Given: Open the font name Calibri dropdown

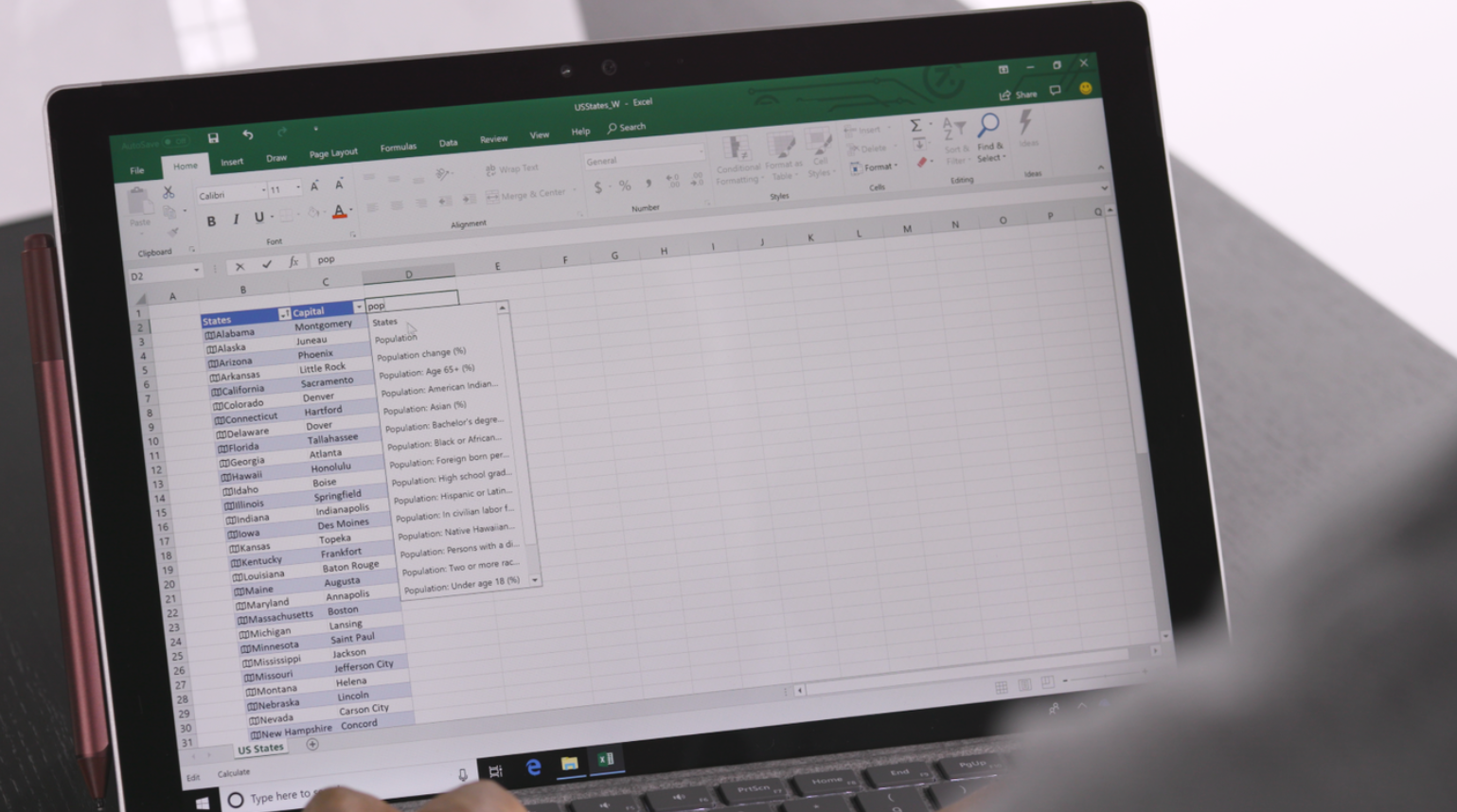Looking at the screenshot, I should click(x=263, y=191).
